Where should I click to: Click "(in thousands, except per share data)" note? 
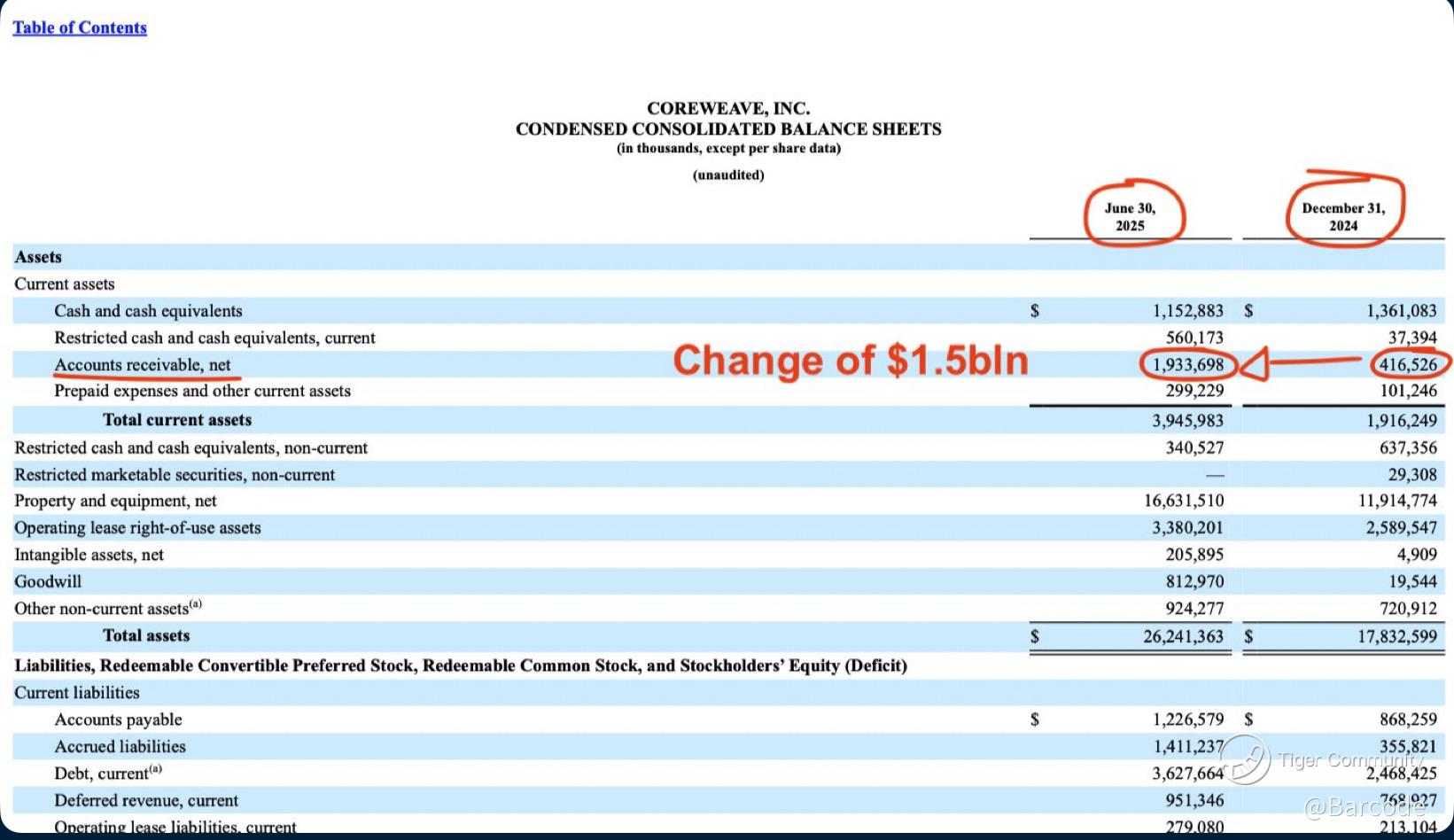728,149
